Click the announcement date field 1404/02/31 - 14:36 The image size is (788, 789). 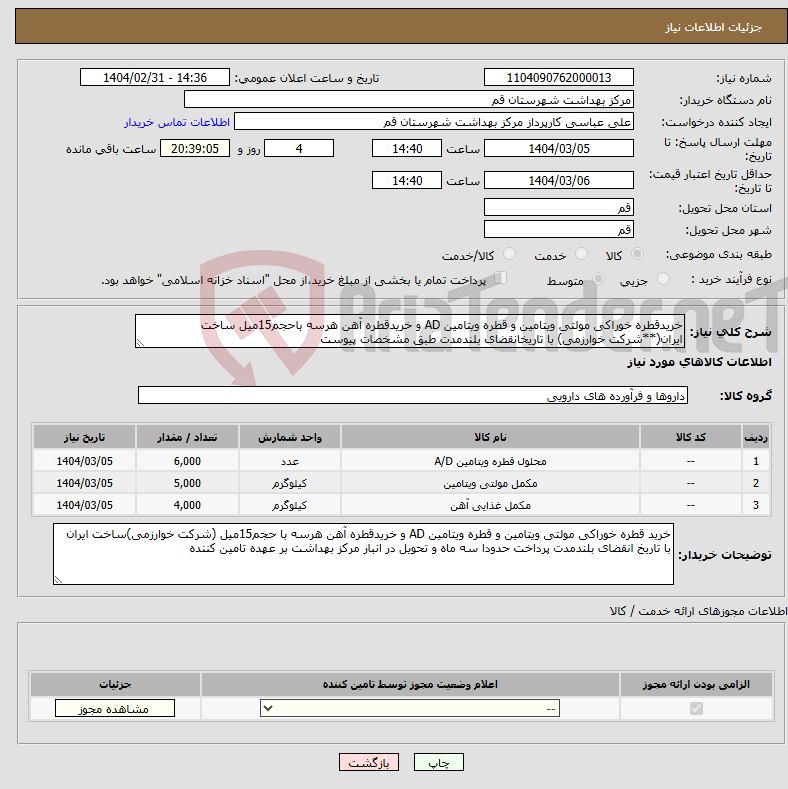coord(154,77)
